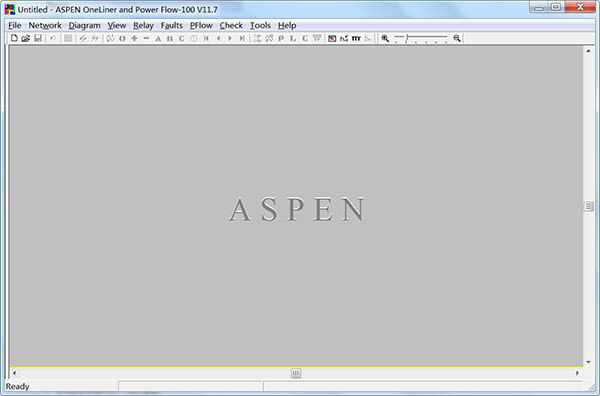The width and height of the screenshot is (600, 396).
Task: Click the zoom out magnifier icon
Action: point(457,38)
